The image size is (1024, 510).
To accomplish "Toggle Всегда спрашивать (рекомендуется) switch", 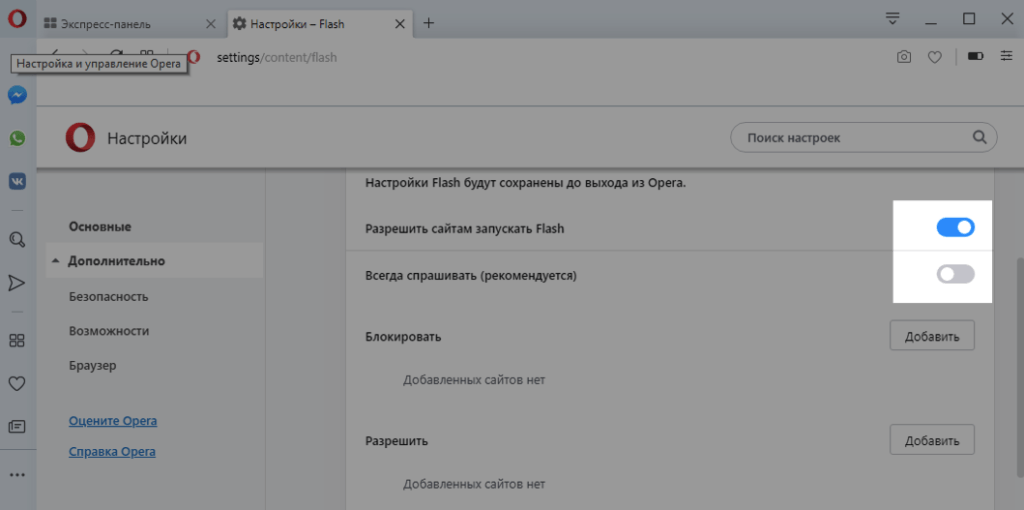I will point(955,274).
